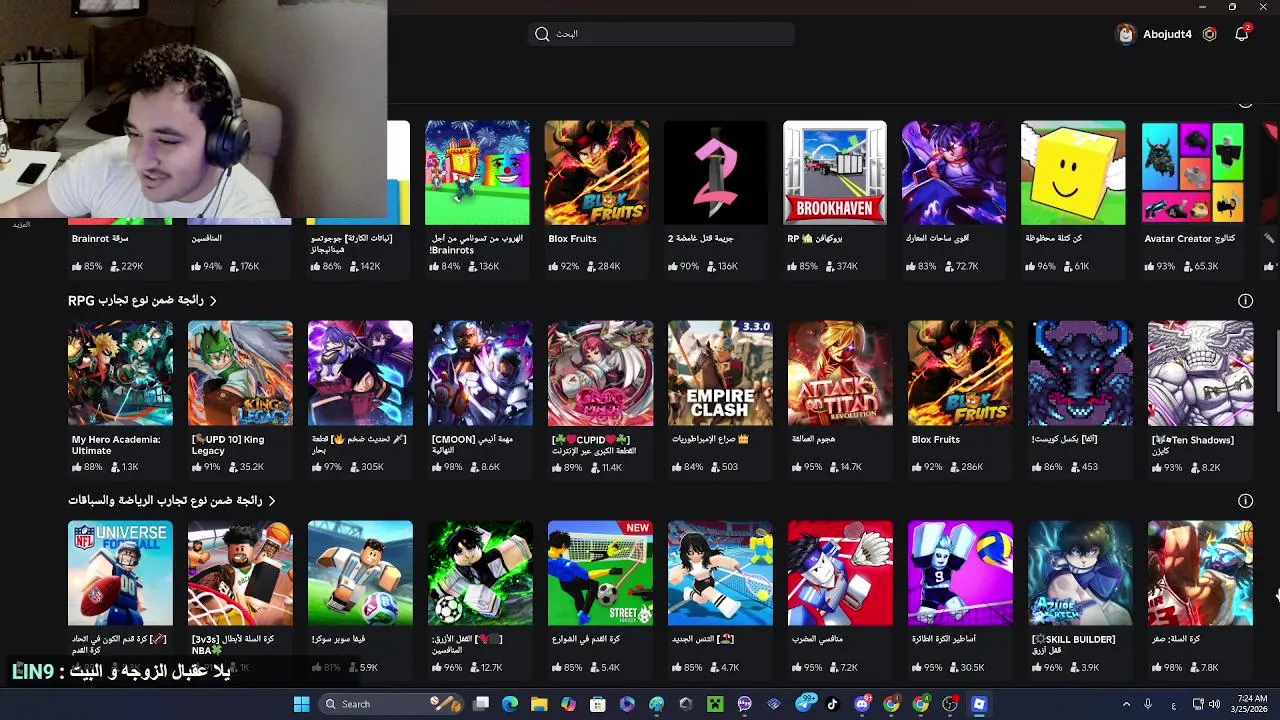Open the pink dagger number 2 game
This screenshot has width=1280, height=720.
(x=716, y=173)
